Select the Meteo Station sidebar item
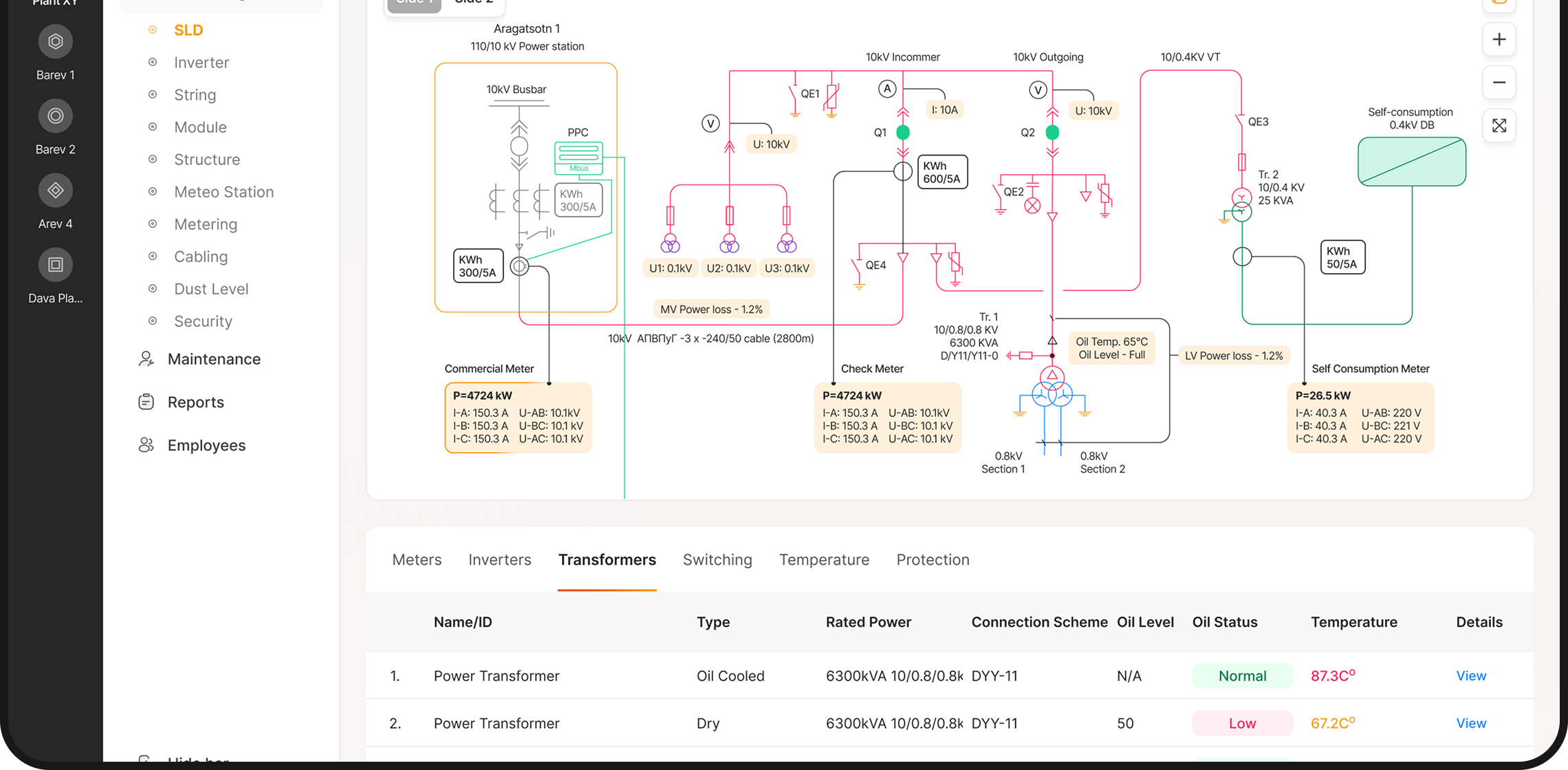The width and height of the screenshot is (1568, 770). coord(224,192)
